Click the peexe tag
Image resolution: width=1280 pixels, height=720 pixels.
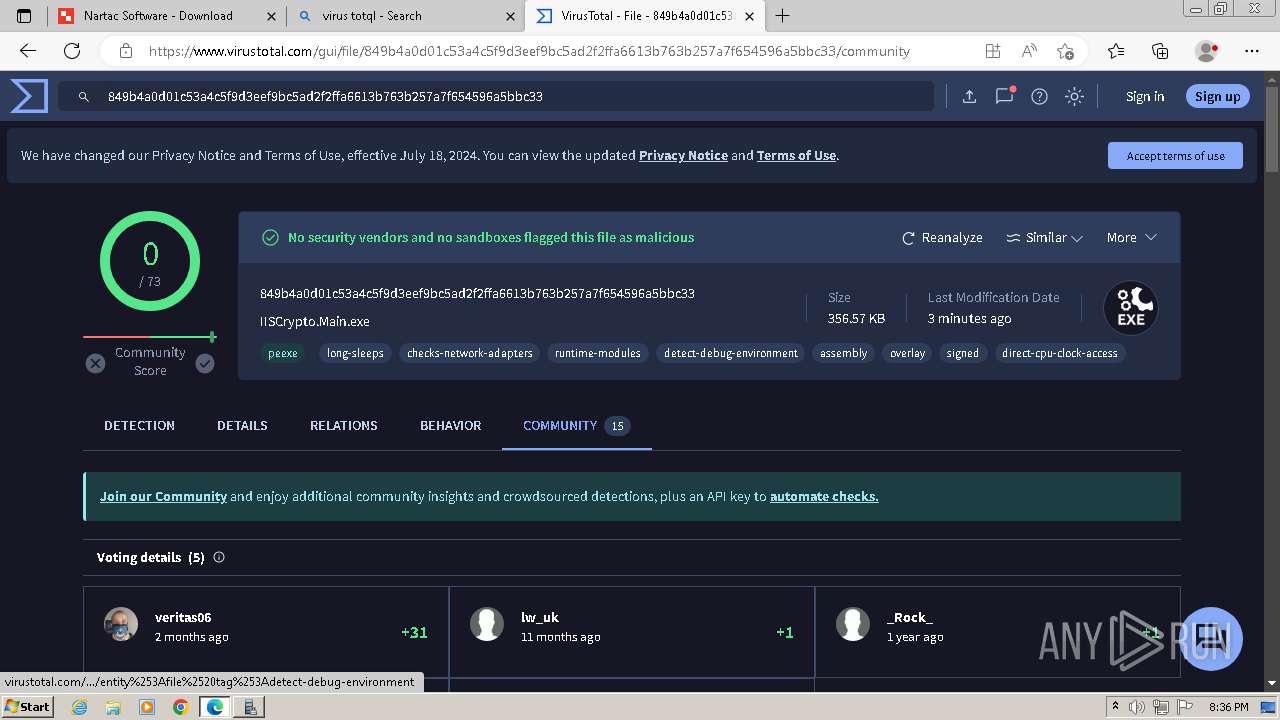click(283, 353)
